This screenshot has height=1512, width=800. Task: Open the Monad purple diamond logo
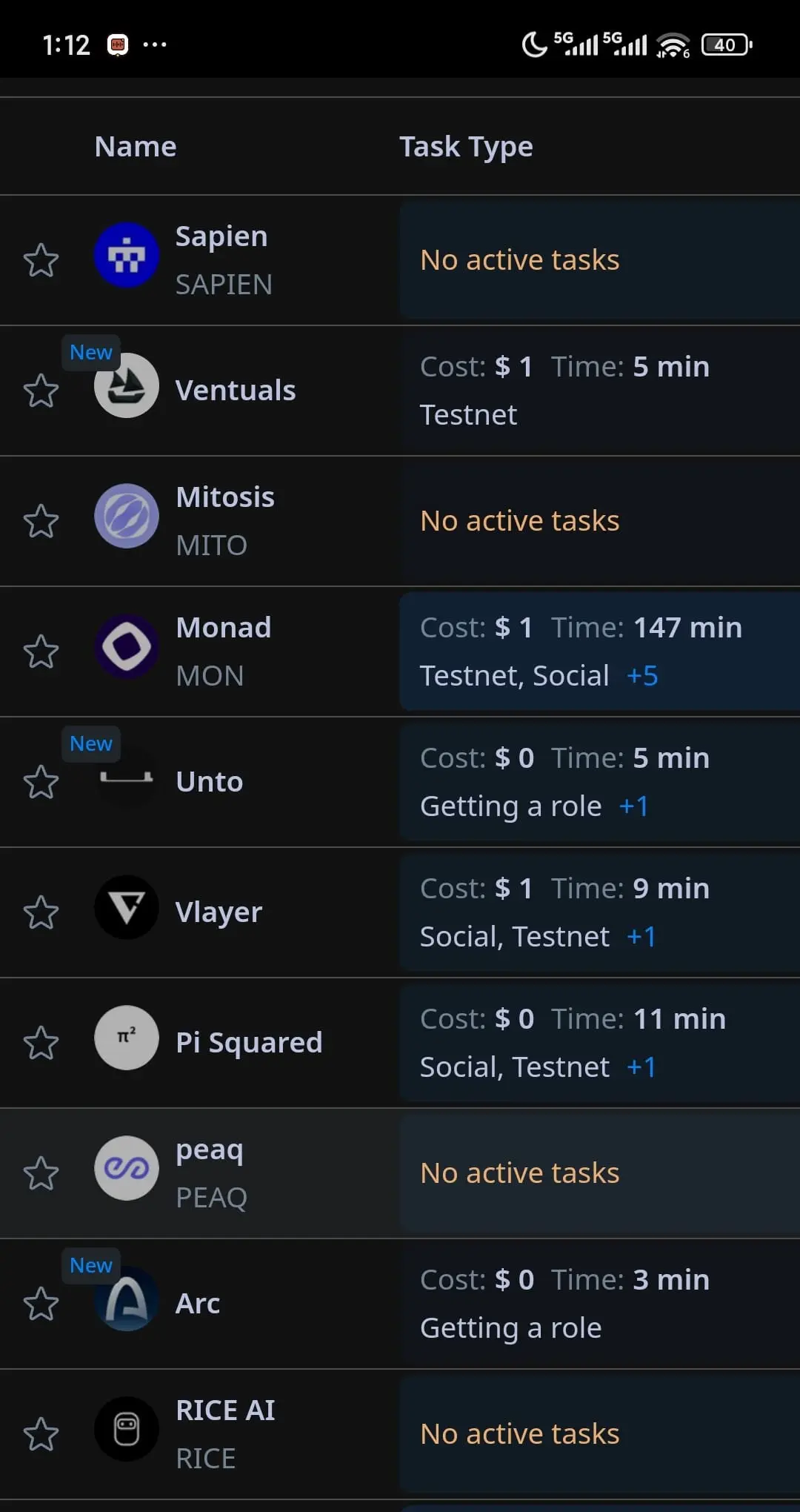(x=127, y=646)
